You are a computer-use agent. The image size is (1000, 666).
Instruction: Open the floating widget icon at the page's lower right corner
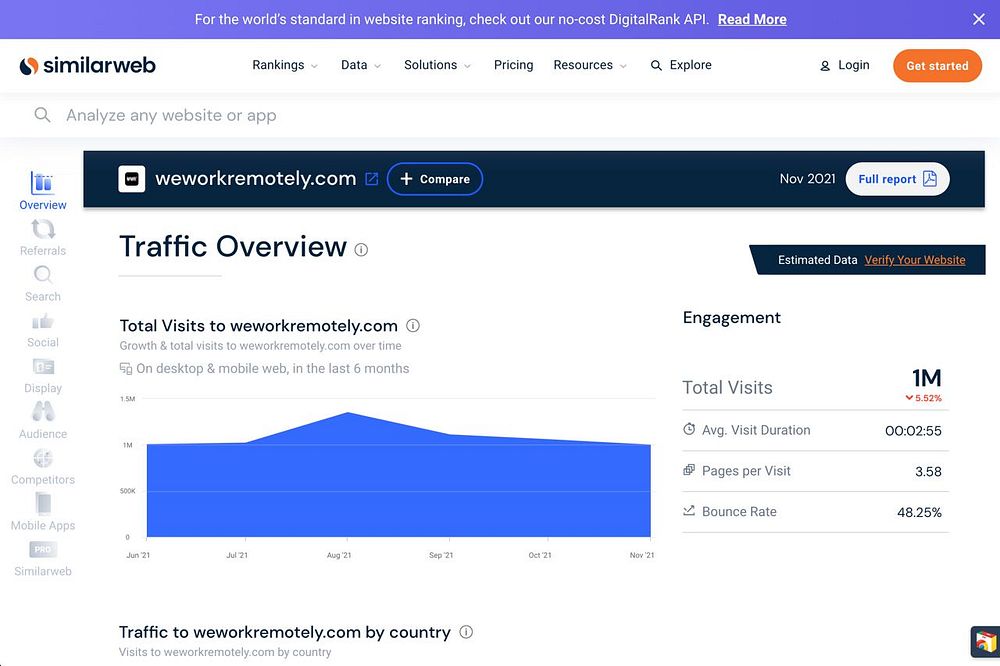coord(985,641)
